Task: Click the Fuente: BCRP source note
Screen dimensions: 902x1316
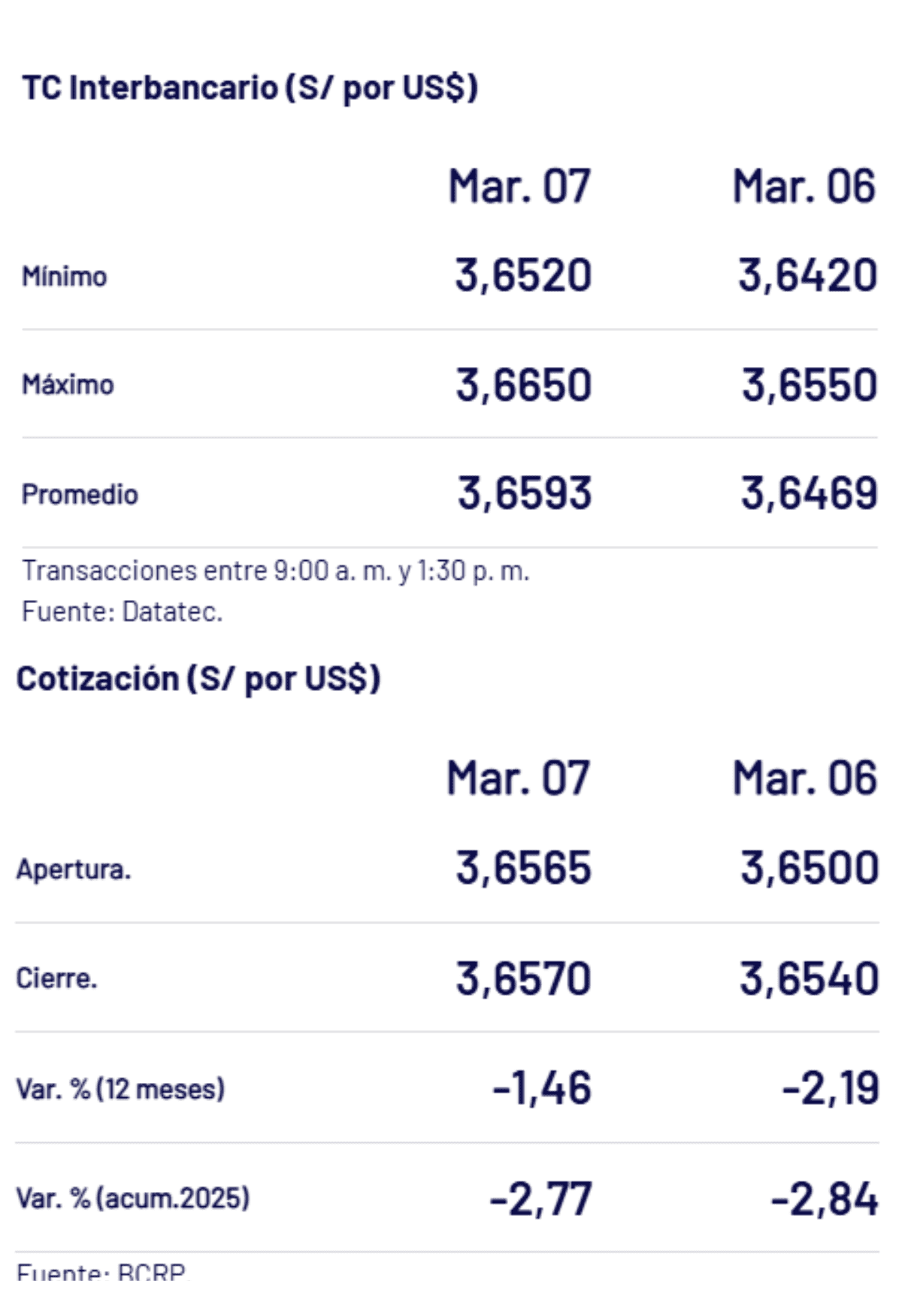Action: coord(101,1272)
